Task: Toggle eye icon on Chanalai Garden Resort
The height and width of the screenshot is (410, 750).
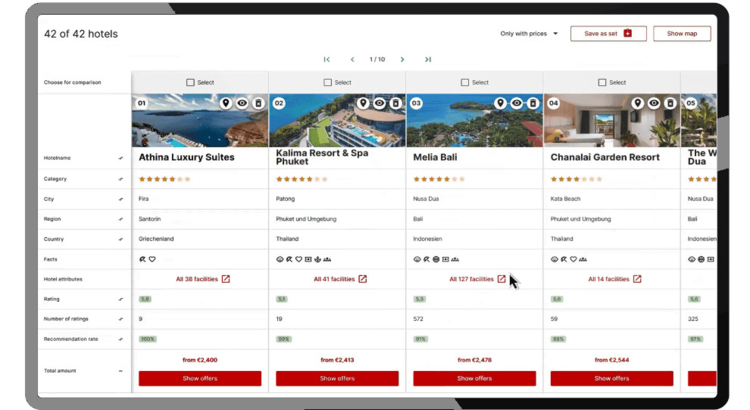Action: pyautogui.click(x=654, y=103)
